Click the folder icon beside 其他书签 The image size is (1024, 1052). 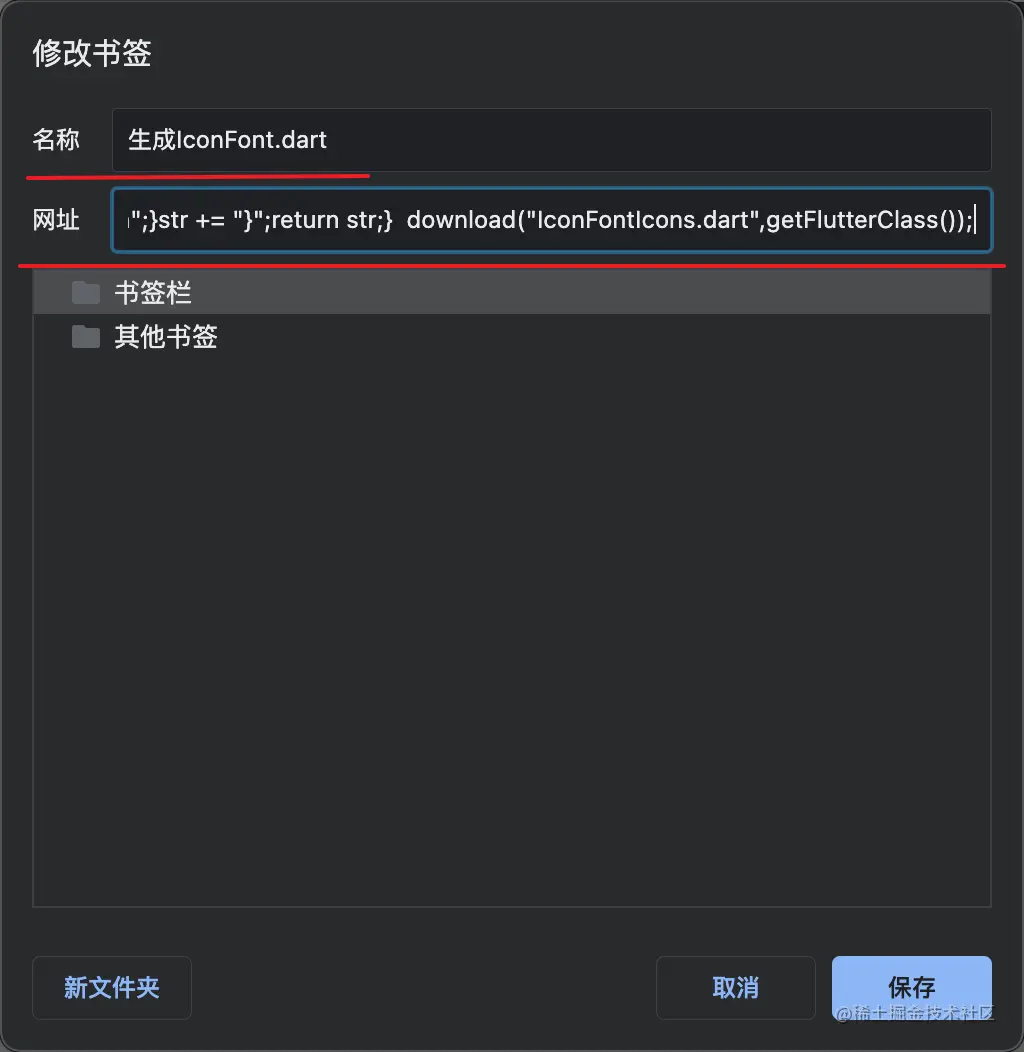[x=86, y=337]
